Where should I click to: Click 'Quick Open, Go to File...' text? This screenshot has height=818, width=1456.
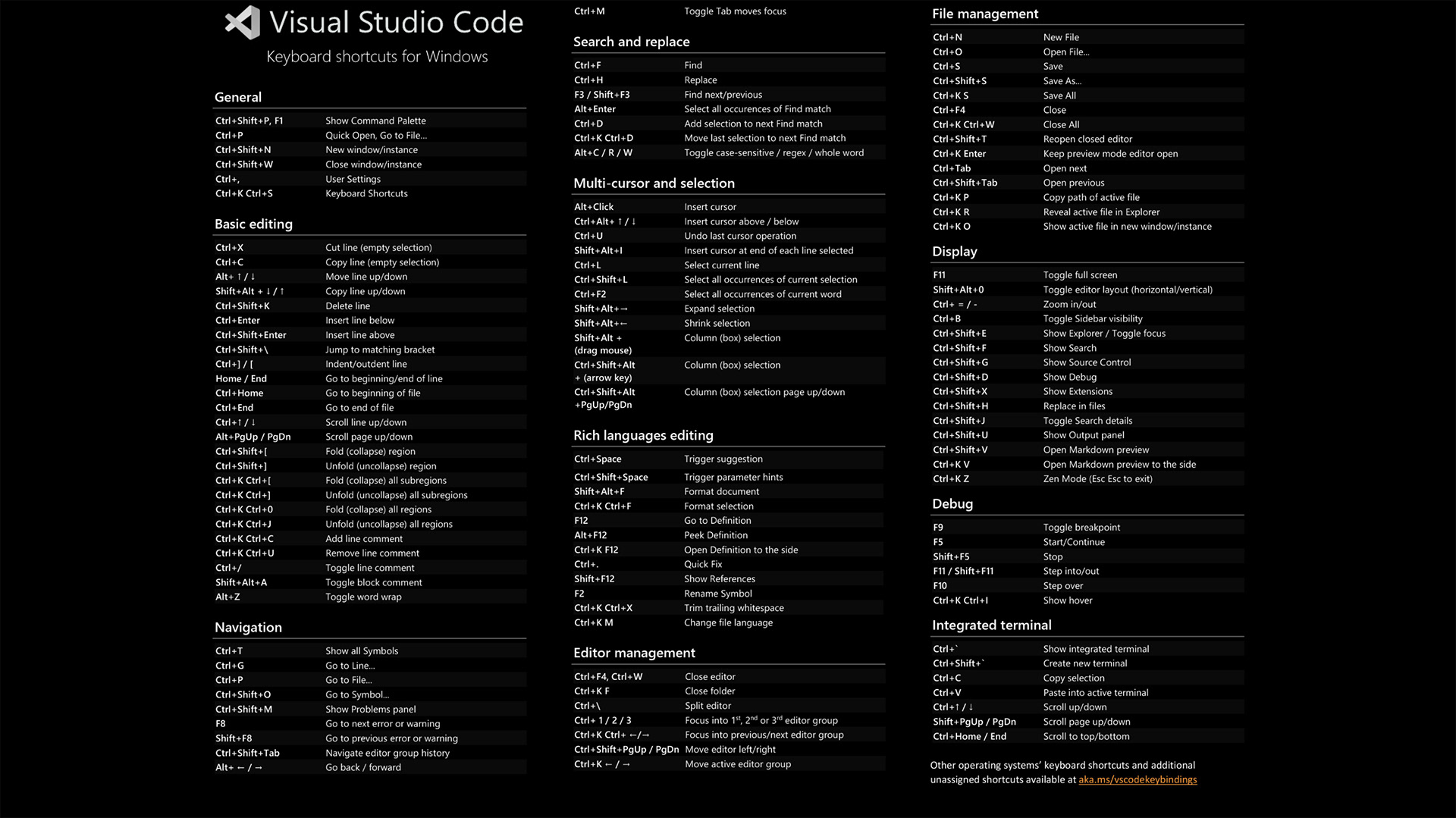pyautogui.click(x=376, y=135)
